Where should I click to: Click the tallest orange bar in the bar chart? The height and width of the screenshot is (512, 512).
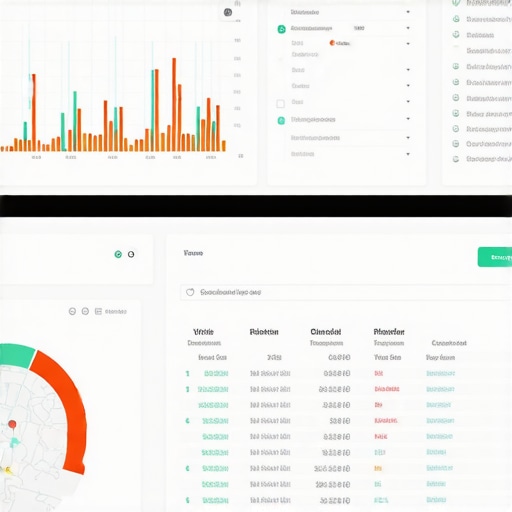pyautogui.click(x=174, y=104)
